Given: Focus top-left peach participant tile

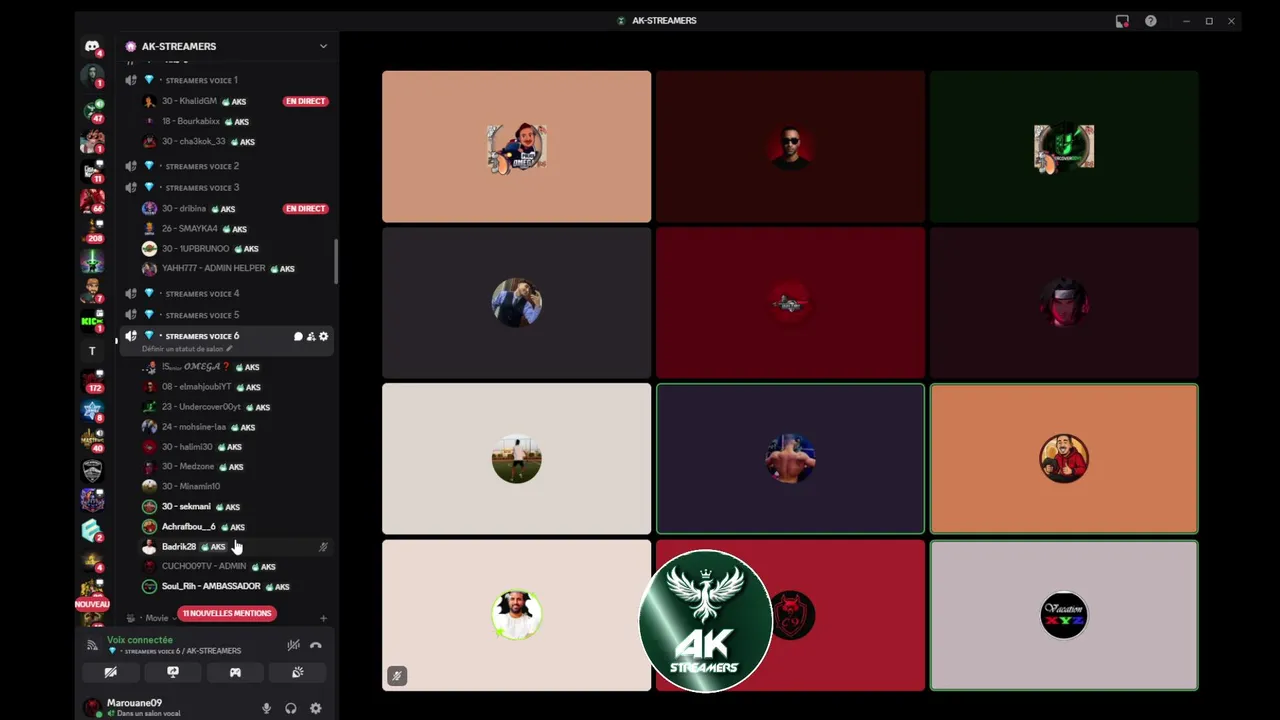Looking at the screenshot, I should (516, 146).
